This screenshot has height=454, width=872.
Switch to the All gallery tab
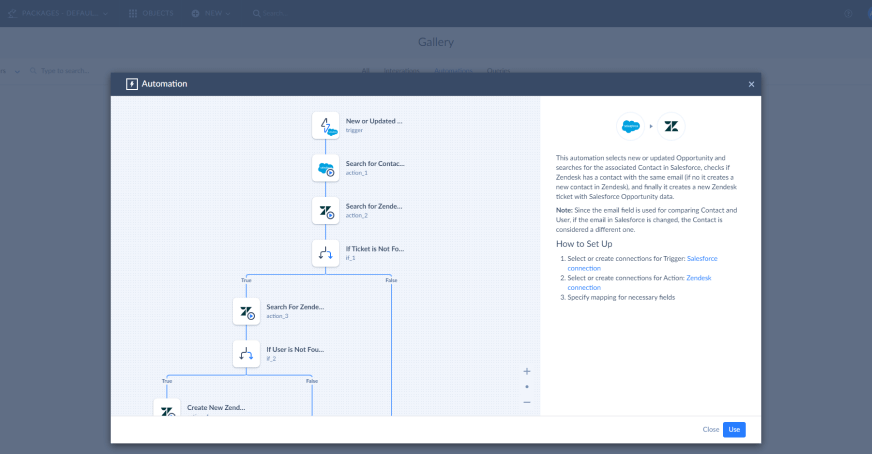pos(365,71)
